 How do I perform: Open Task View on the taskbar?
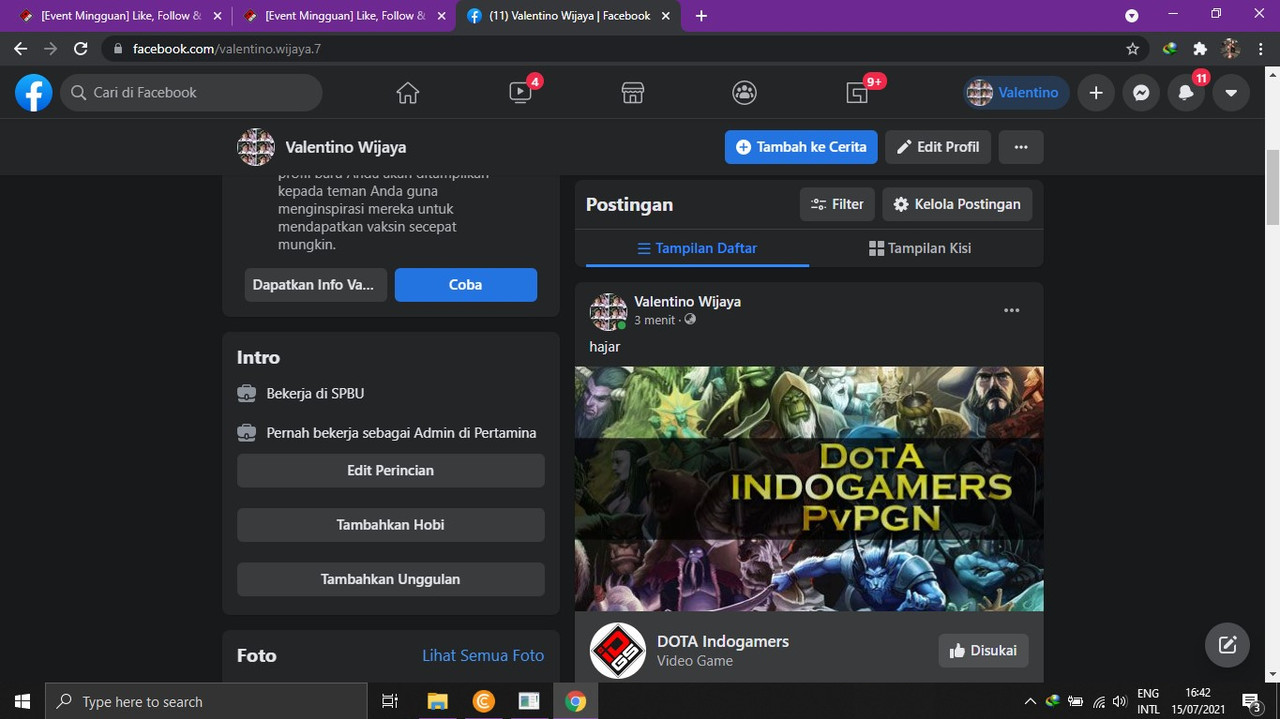pyautogui.click(x=390, y=701)
